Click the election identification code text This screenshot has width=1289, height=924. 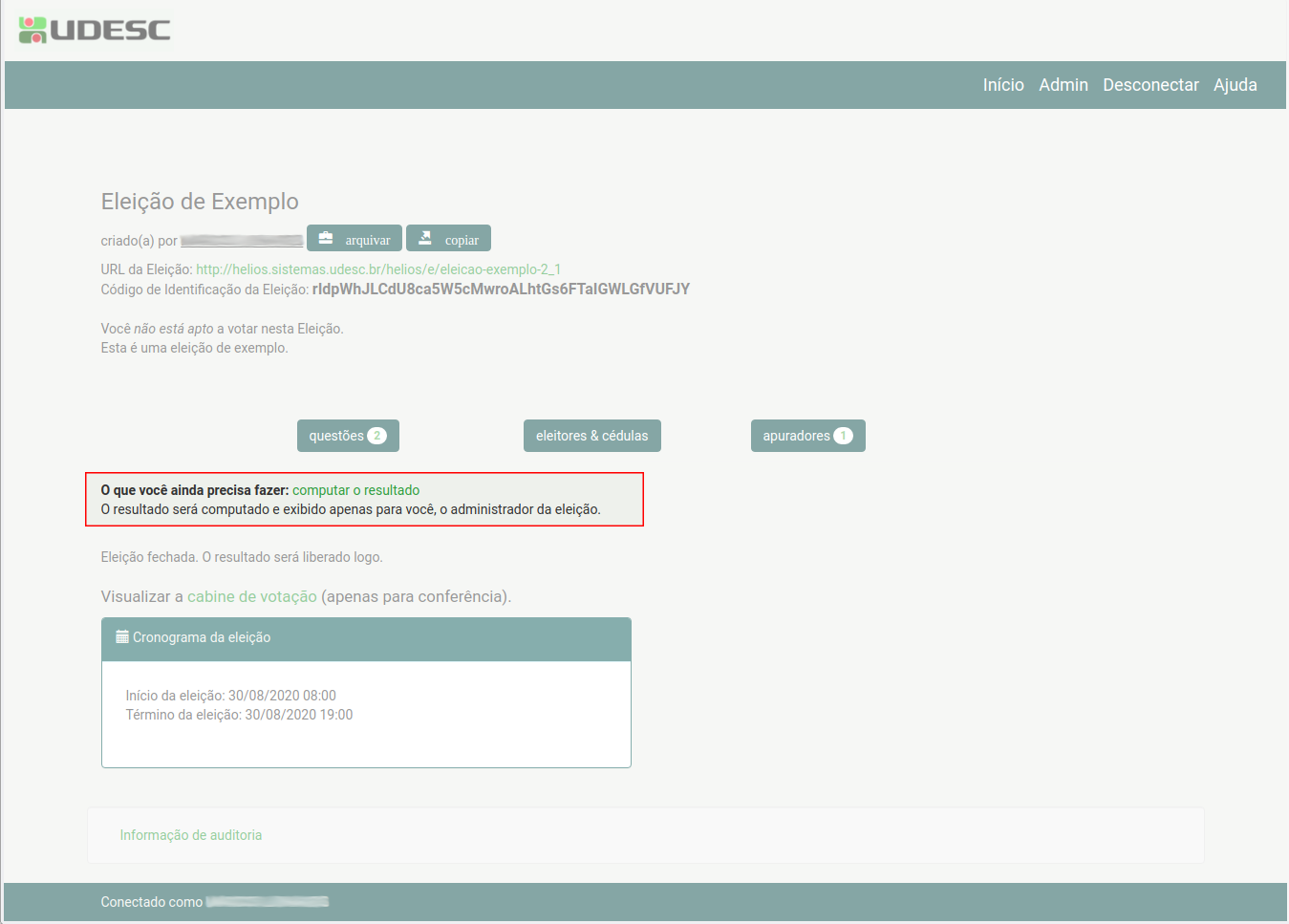[501, 290]
